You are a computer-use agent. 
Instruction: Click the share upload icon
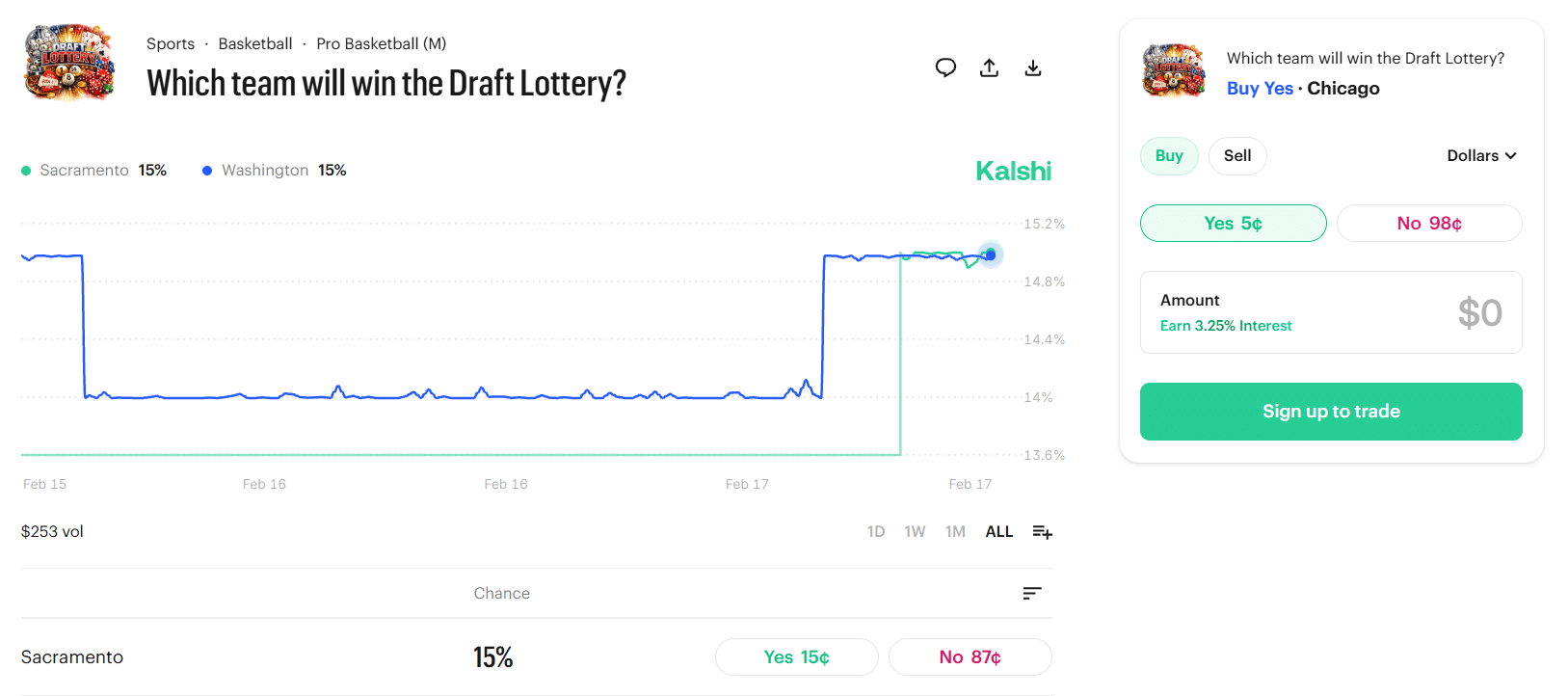(x=989, y=67)
